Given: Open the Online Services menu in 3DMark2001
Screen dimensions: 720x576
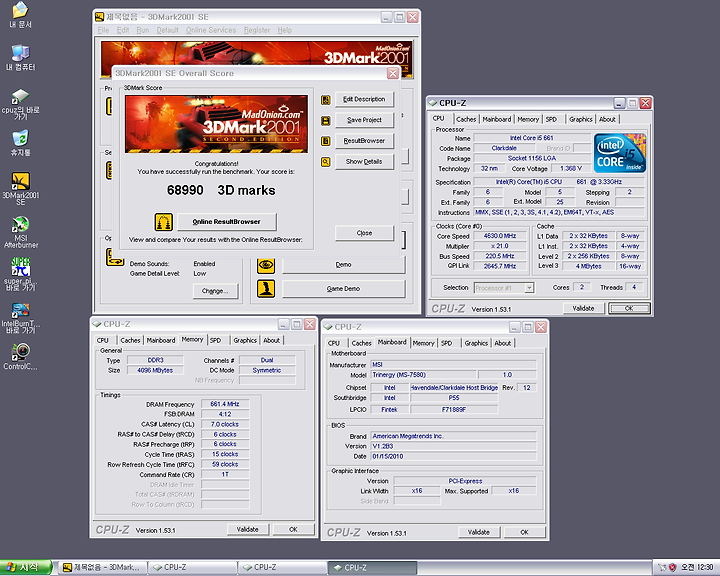Looking at the screenshot, I should [211, 30].
